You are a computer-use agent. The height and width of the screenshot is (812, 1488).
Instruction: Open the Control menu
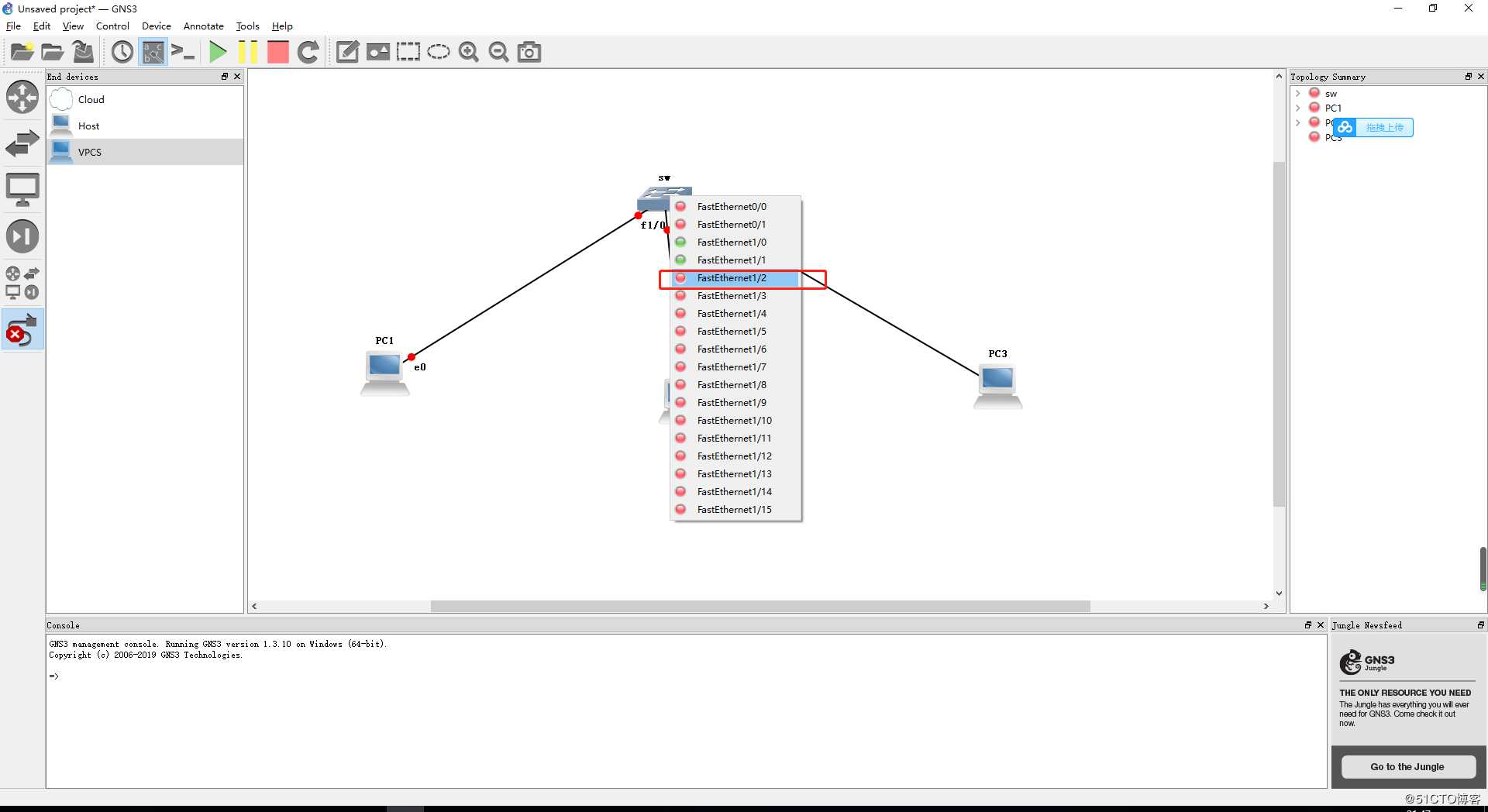[112, 26]
